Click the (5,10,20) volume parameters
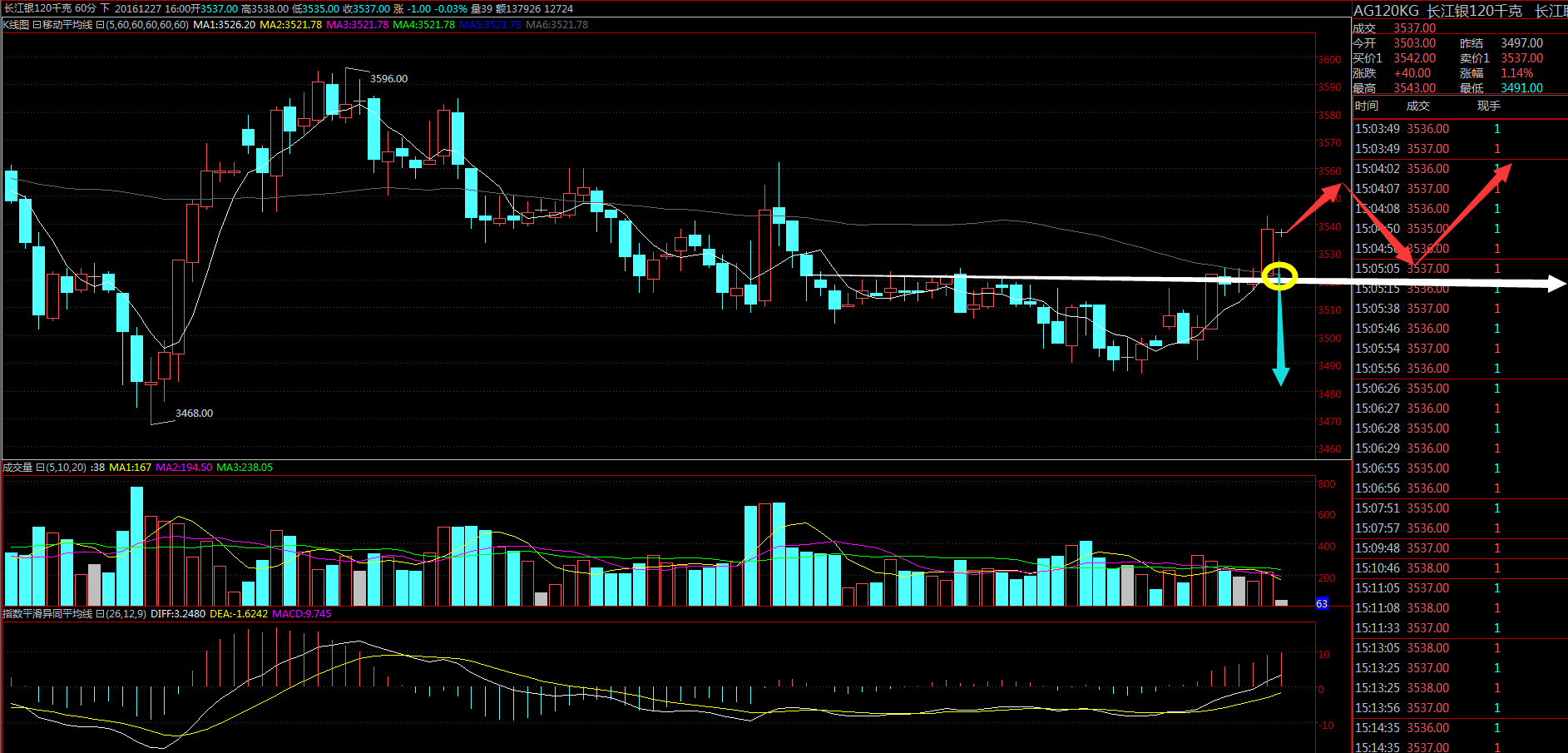The height and width of the screenshot is (753, 1568). (x=67, y=468)
